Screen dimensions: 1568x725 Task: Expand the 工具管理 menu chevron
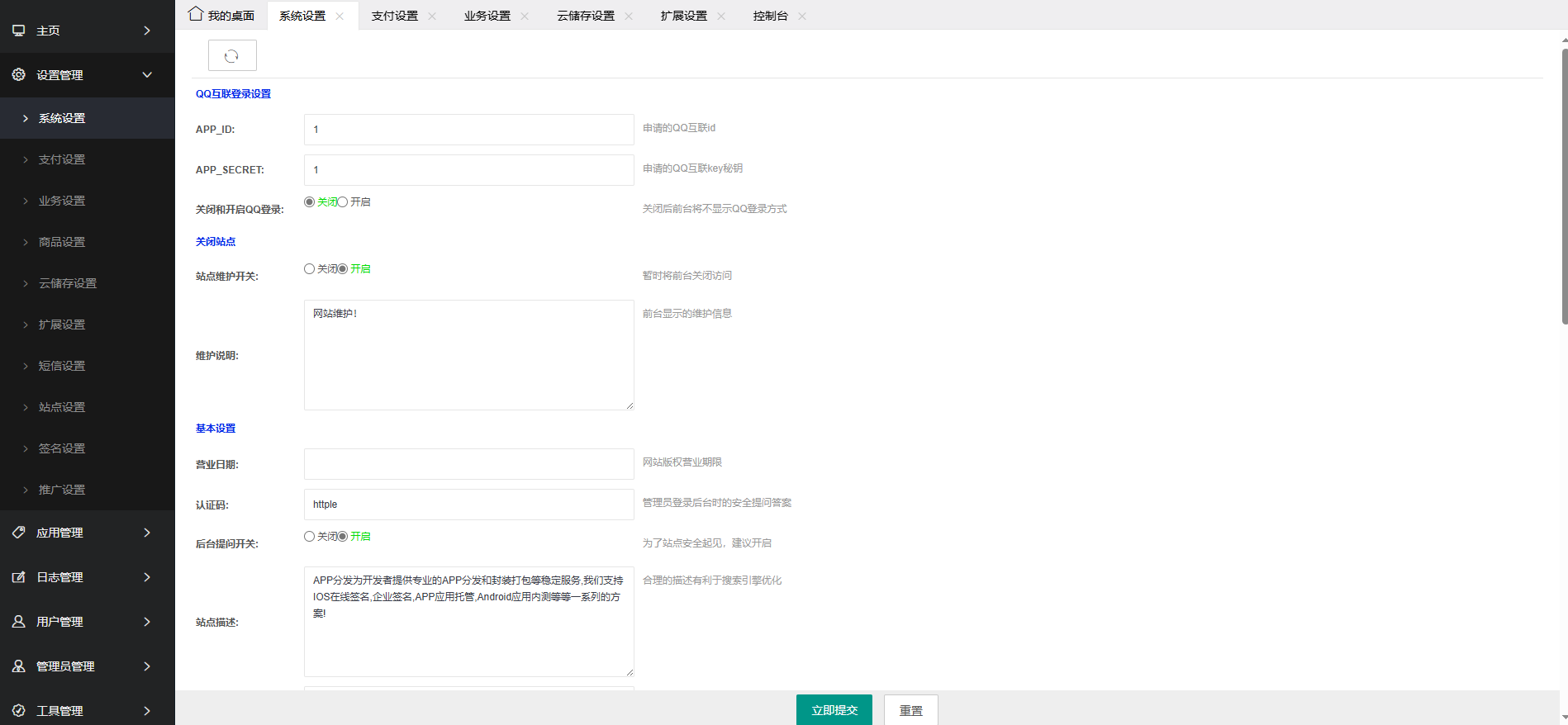(x=147, y=710)
